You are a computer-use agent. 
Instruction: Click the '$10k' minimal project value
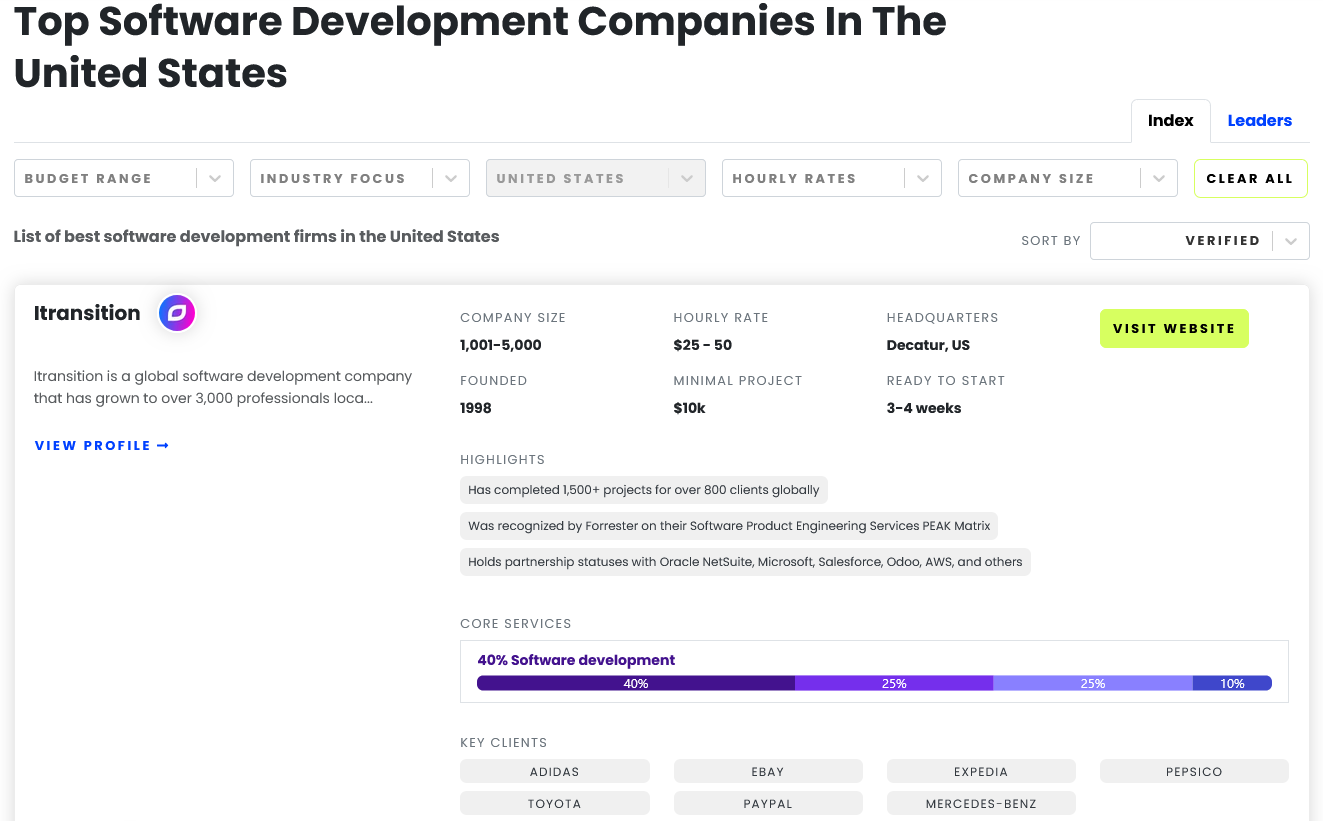[x=690, y=408]
